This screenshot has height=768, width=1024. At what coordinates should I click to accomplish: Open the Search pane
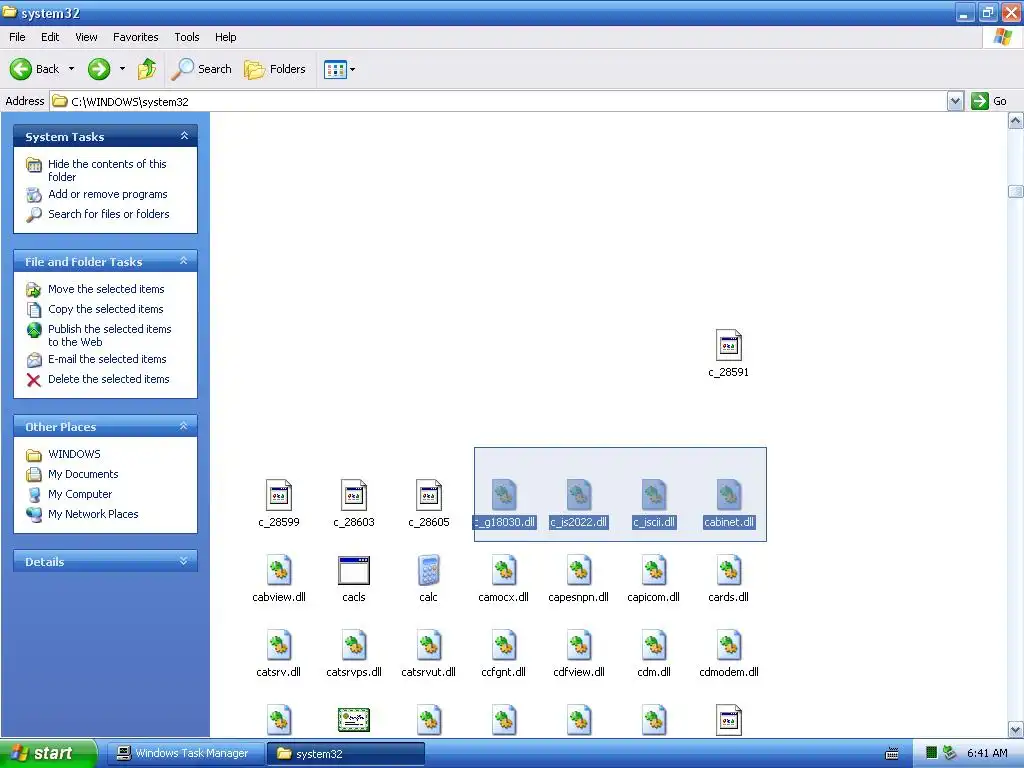click(x=201, y=69)
